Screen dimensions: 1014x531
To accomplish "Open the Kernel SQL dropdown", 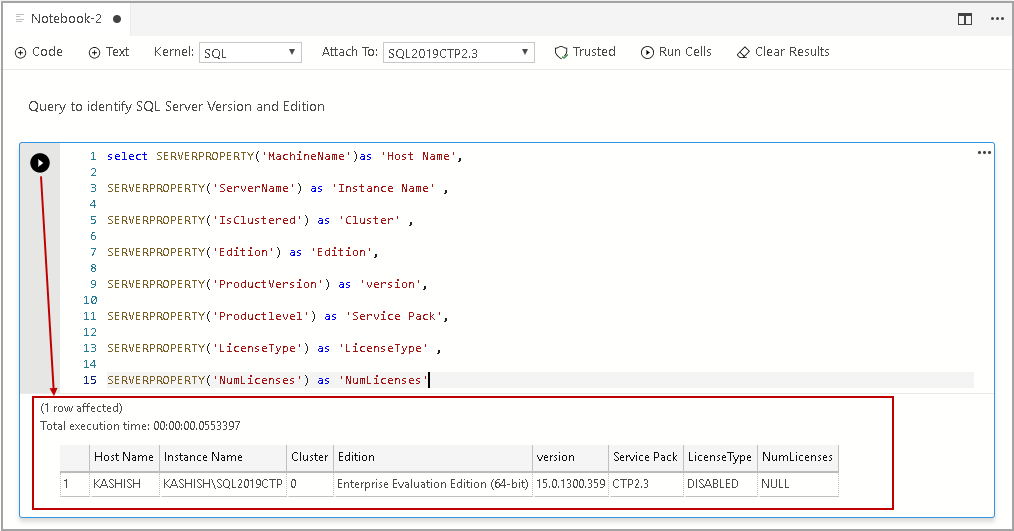I will tap(250, 52).
